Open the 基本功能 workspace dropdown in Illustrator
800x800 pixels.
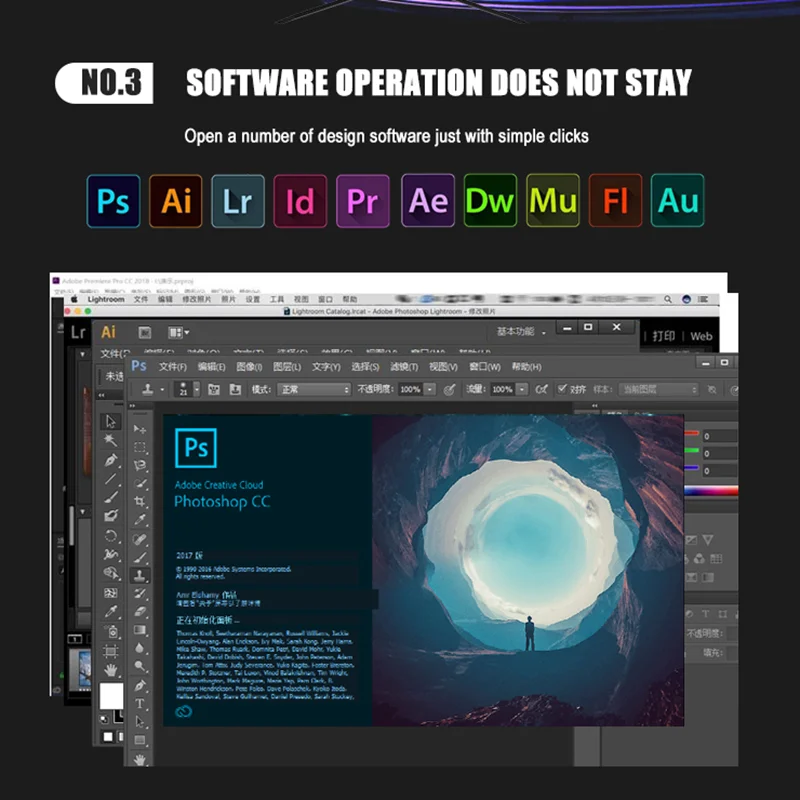[521, 332]
